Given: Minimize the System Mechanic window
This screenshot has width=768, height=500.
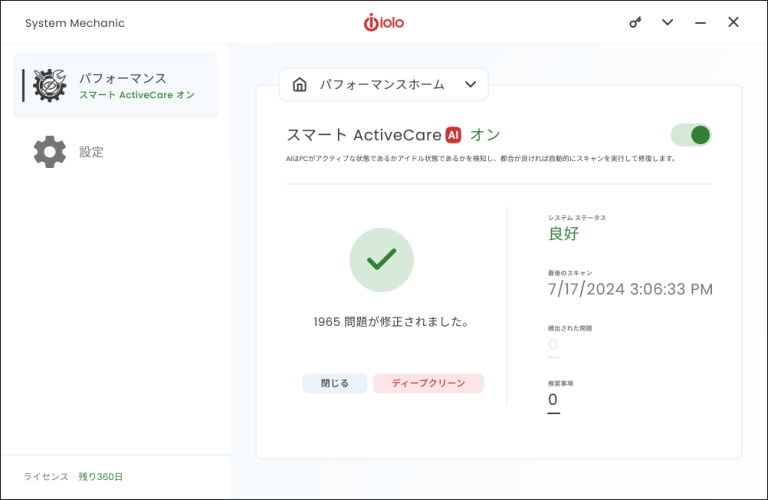Looking at the screenshot, I should [x=700, y=23].
